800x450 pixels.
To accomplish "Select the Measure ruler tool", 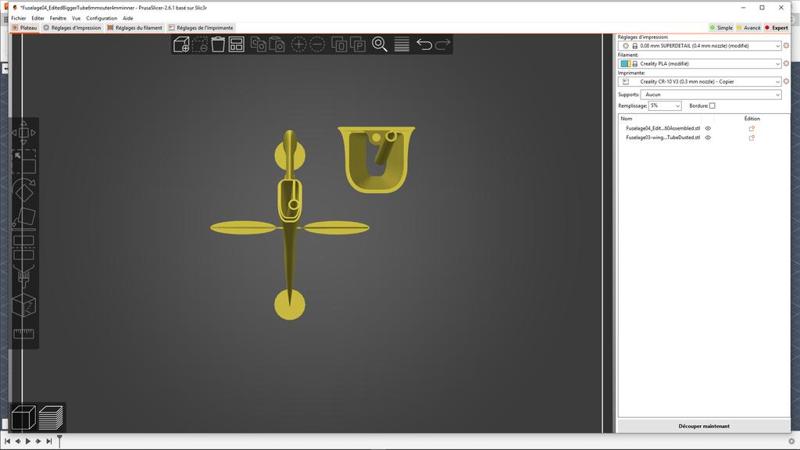I will coord(23,334).
